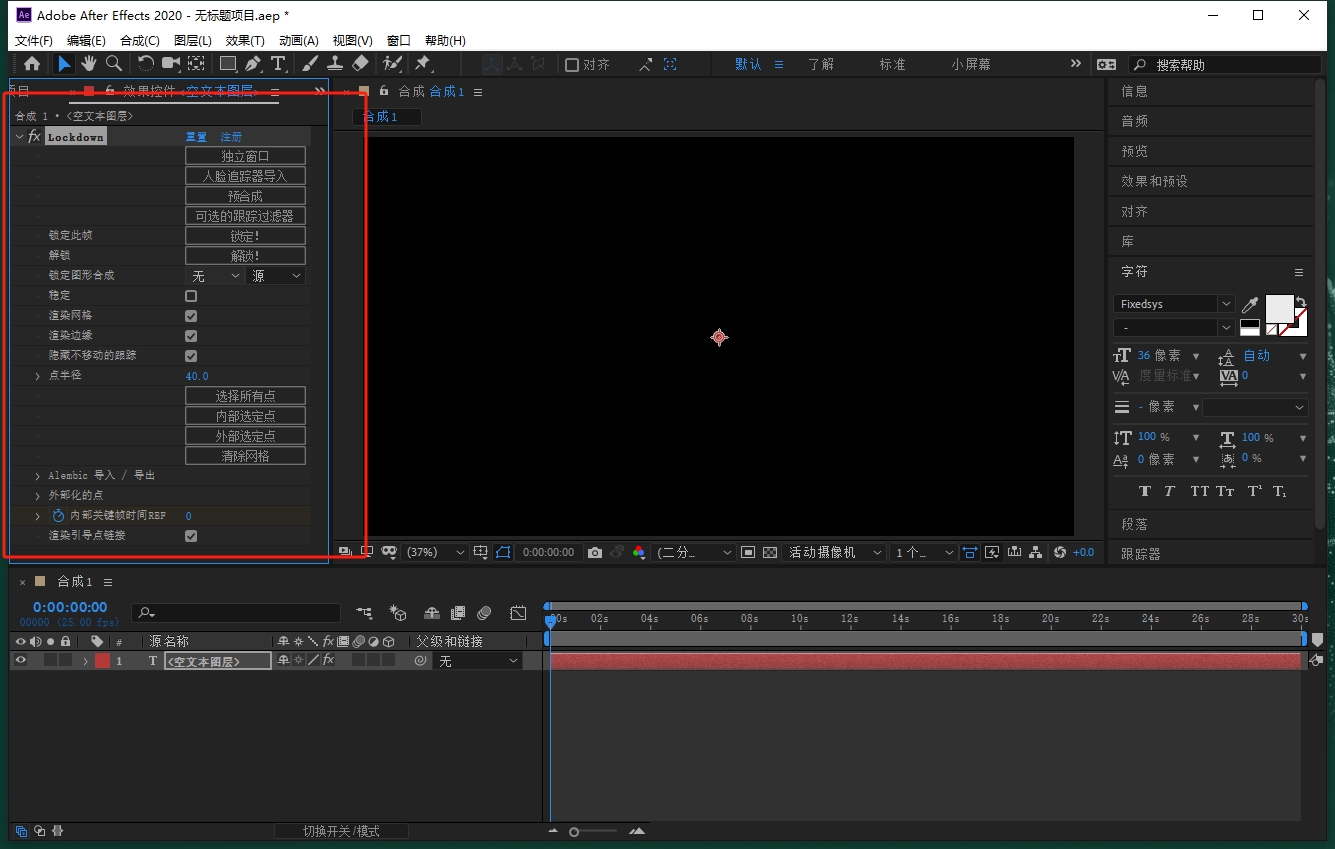Image resolution: width=1335 pixels, height=849 pixels.
Task: Select the Eraser tool
Action: pyautogui.click(x=361, y=64)
